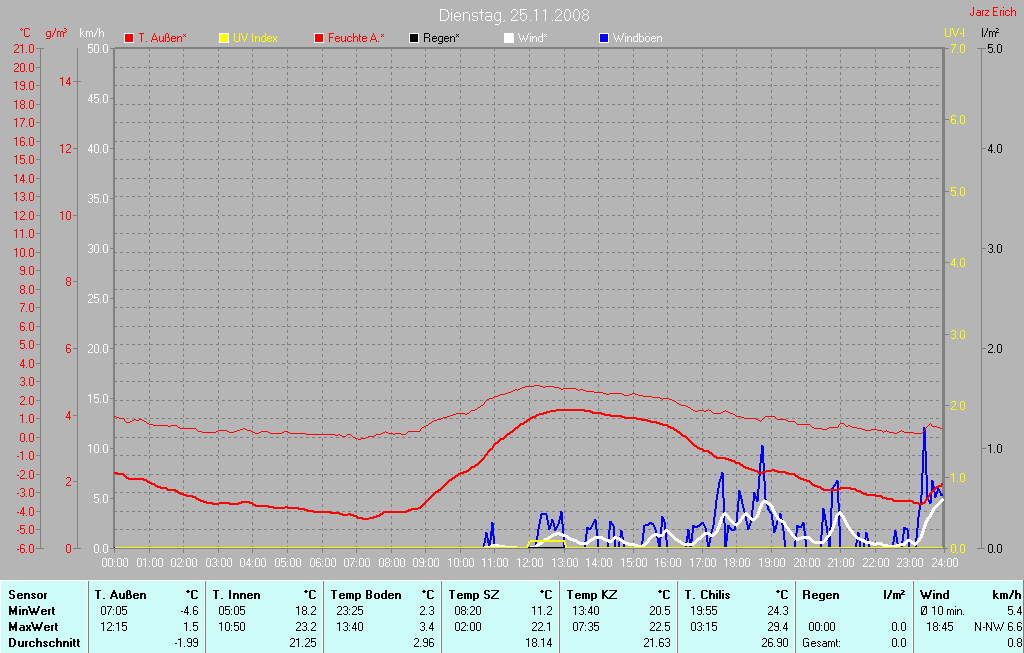
Task: Click the T. Außen column header in table
Action: 120,595
